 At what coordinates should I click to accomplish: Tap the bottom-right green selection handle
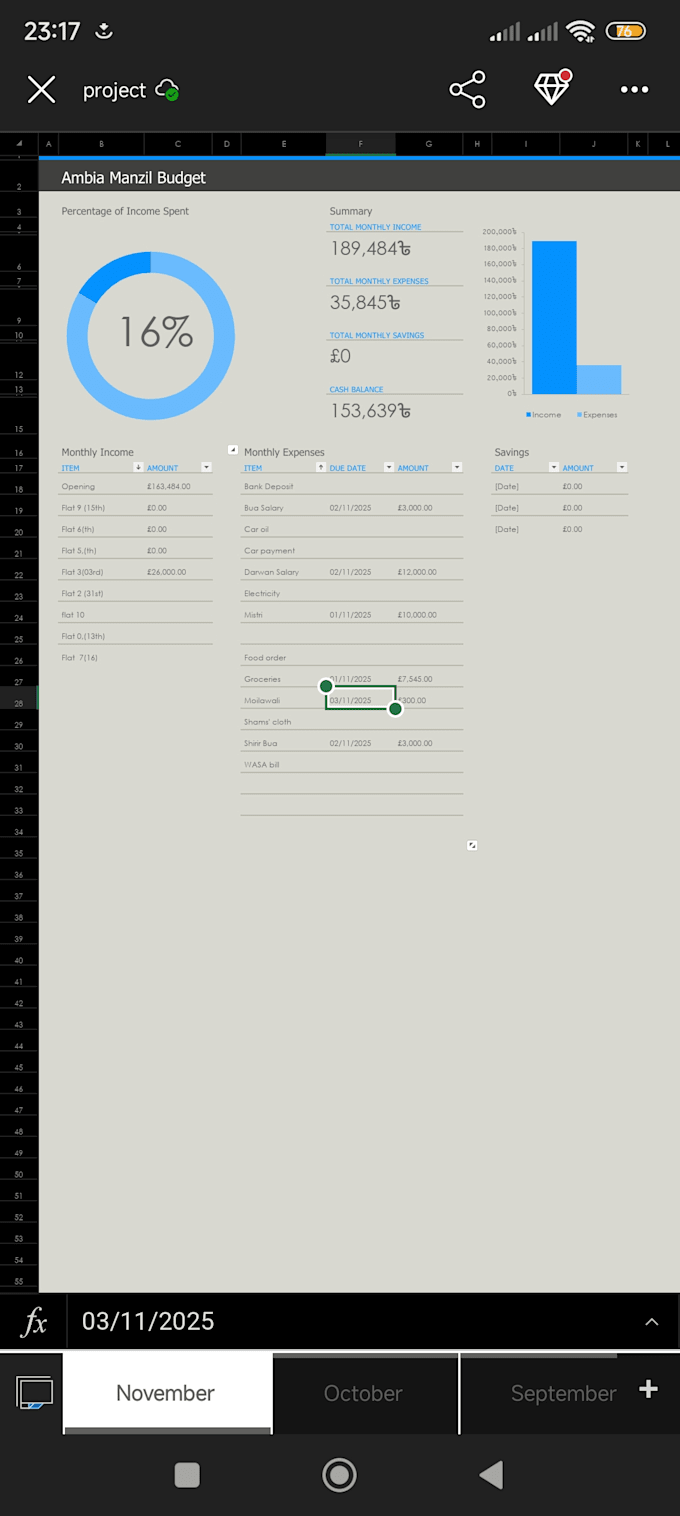pos(395,709)
